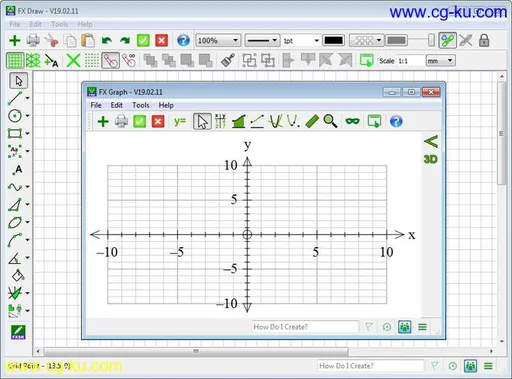Image resolution: width=512 pixels, height=379 pixels.
Task: Expand the circle tool options arrow
Action: (27, 116)
